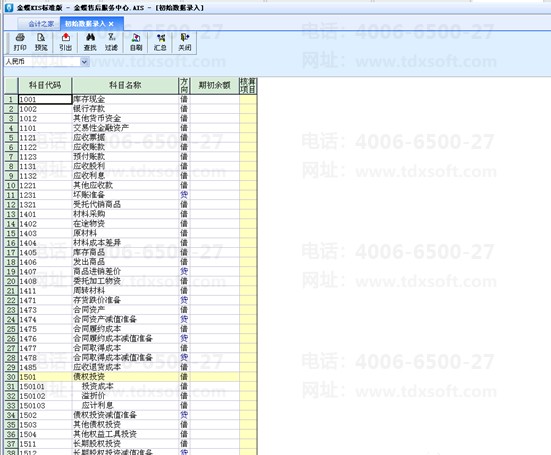This screenshot has height=455, width=551.
Task: Click the 科目代码 column header
Action: [x=45, y=85]
